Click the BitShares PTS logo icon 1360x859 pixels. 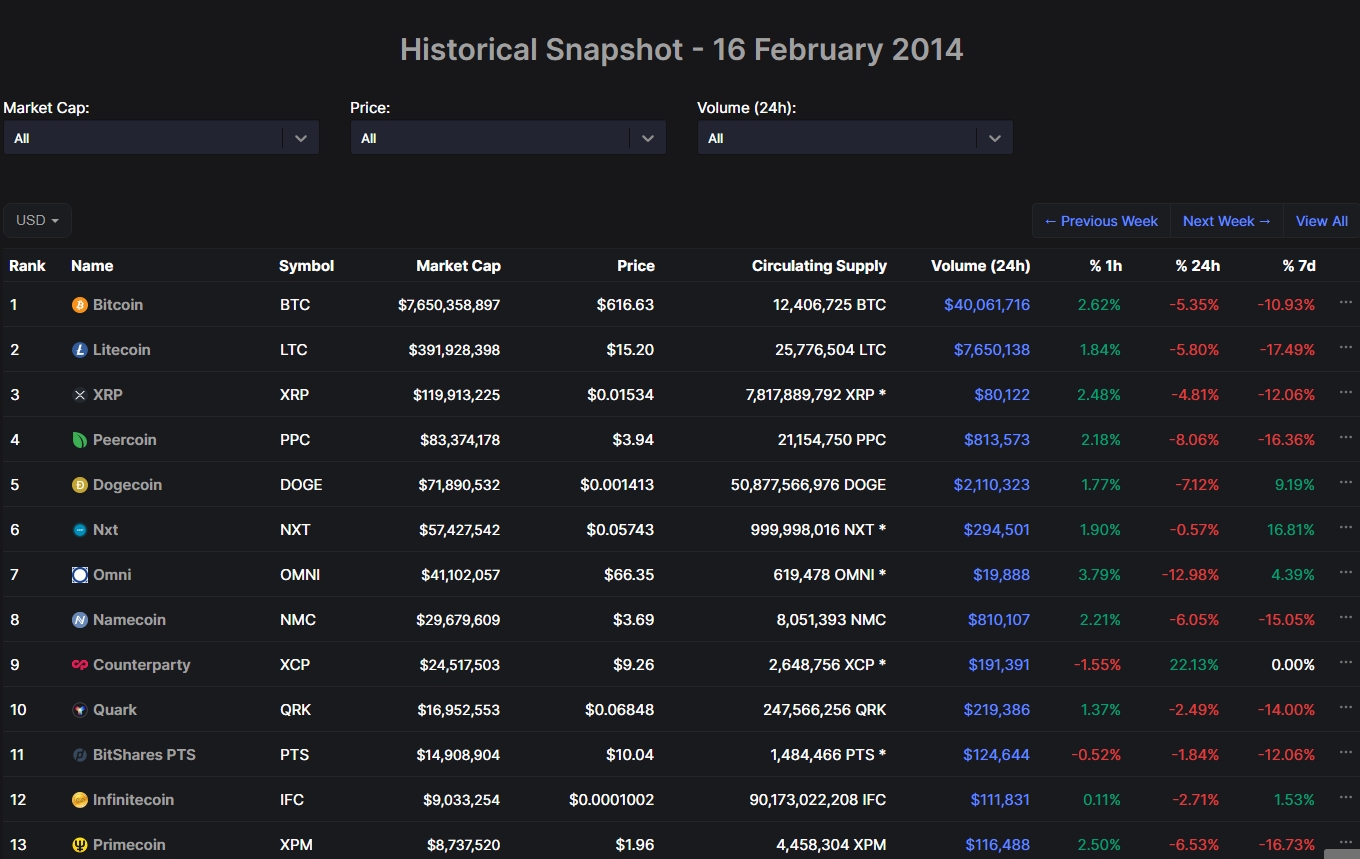[80, 755]
